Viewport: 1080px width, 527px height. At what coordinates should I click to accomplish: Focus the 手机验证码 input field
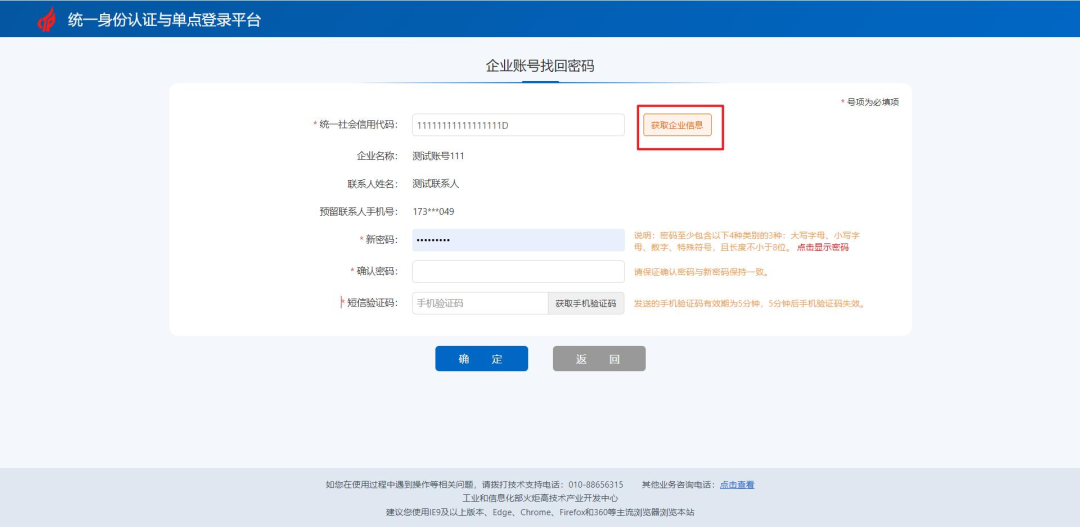[480, 303]
